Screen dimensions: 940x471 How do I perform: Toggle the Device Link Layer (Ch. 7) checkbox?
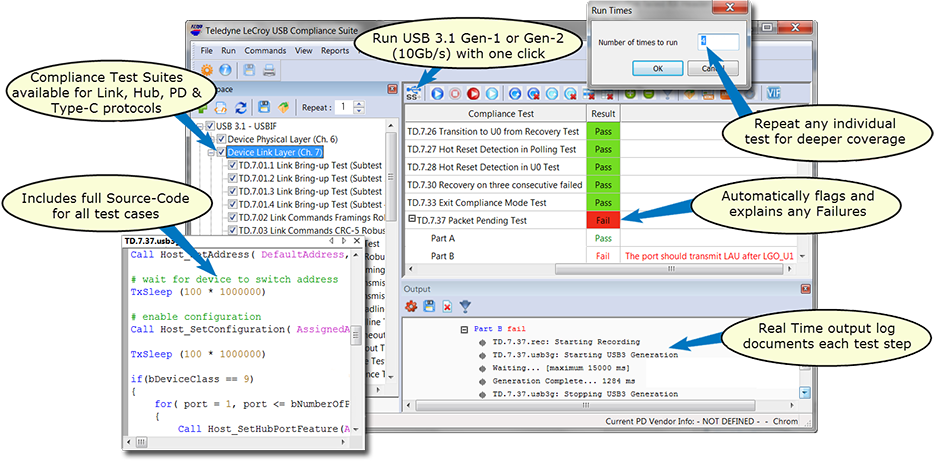(221, 152)
